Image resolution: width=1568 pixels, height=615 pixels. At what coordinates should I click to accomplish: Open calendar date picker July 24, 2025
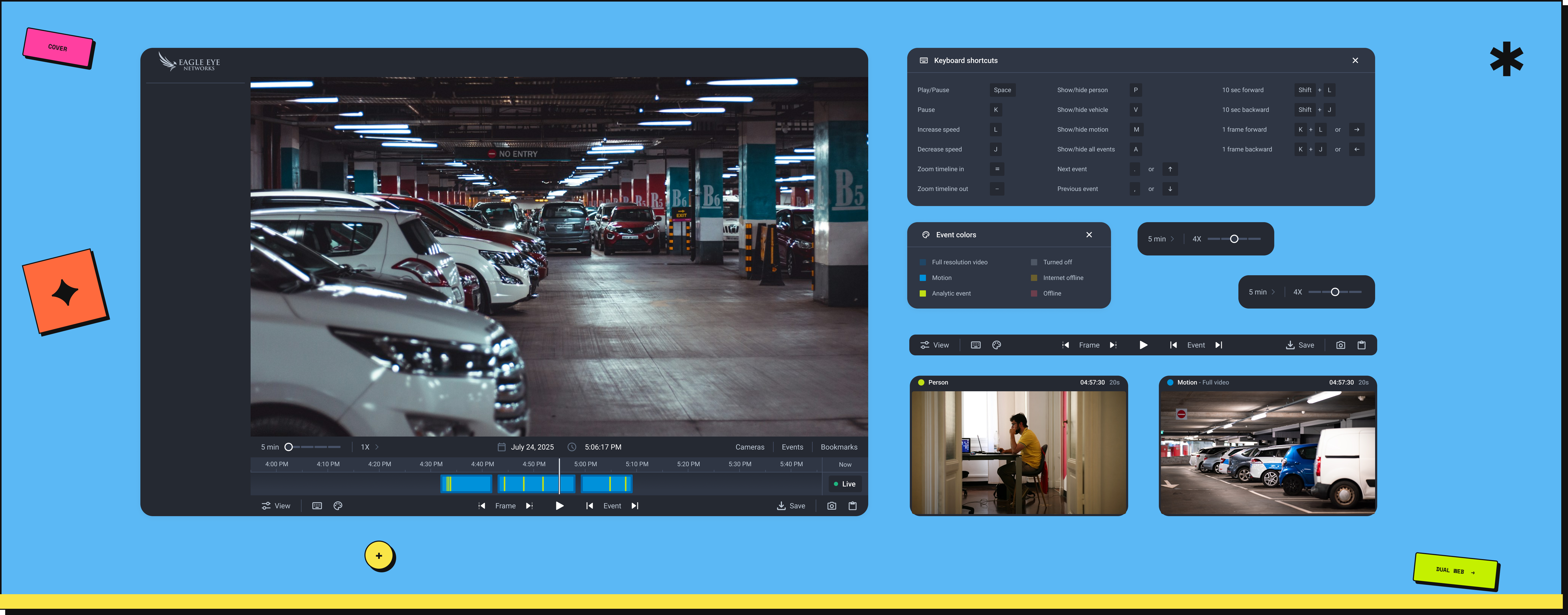tap(526, 447)
